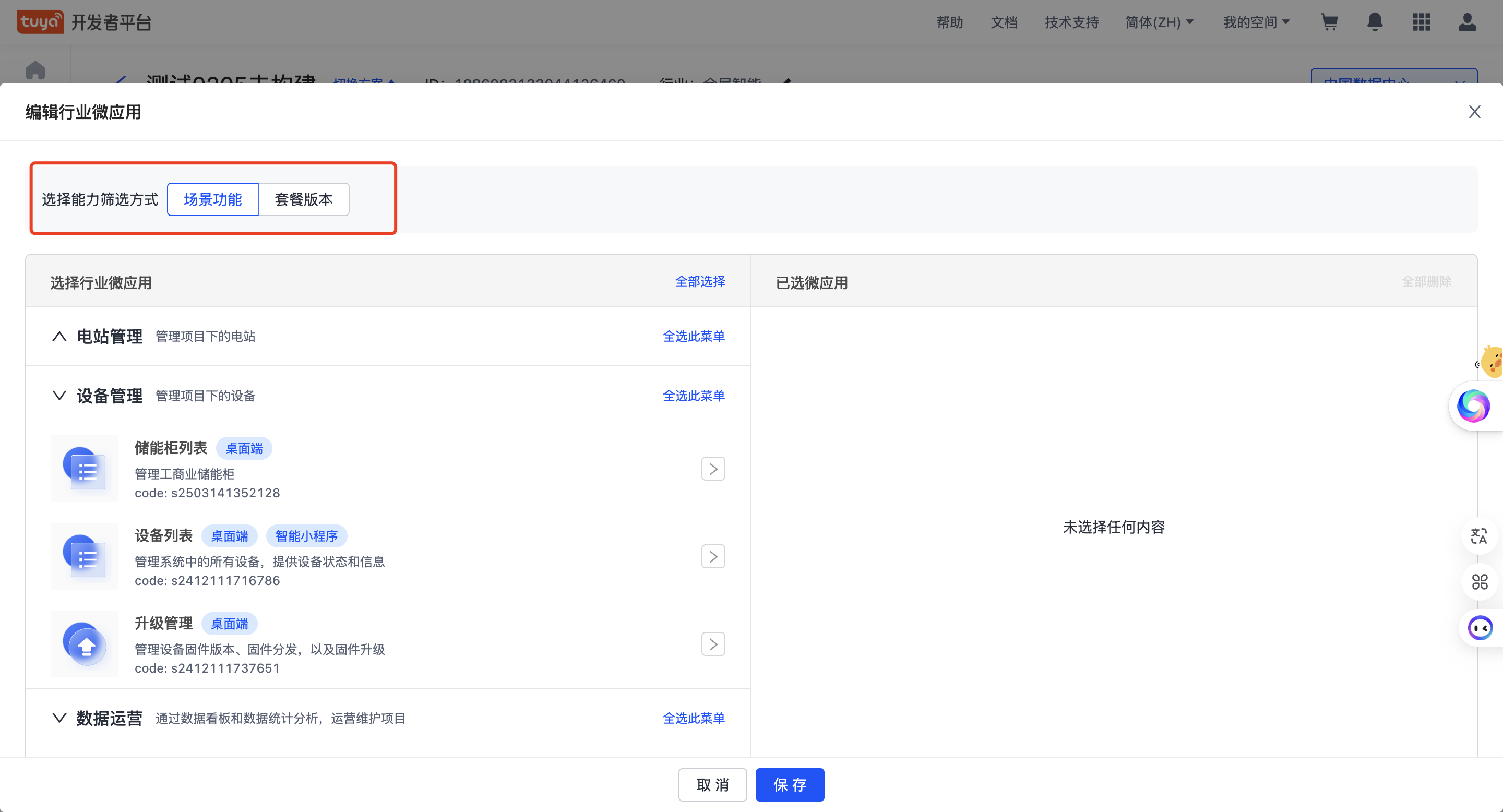Click the four-circle widgets floating icon
Screen dimensions: 1503x812
coord(1479,581)
